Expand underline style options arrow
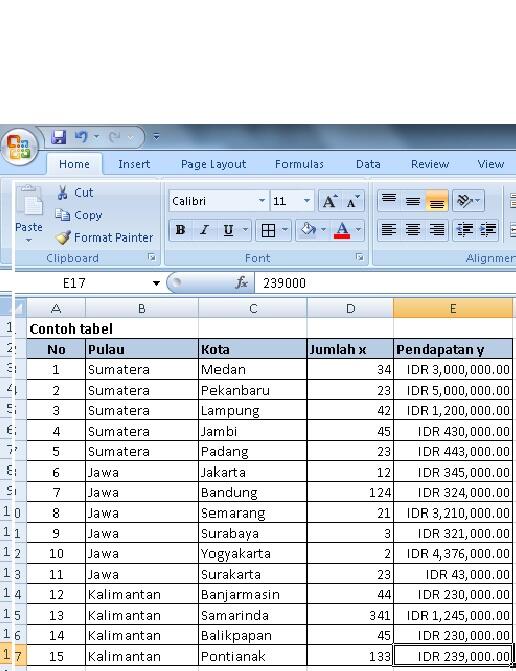The width and height of the screenshot is (516, 671). click(245, 230)
